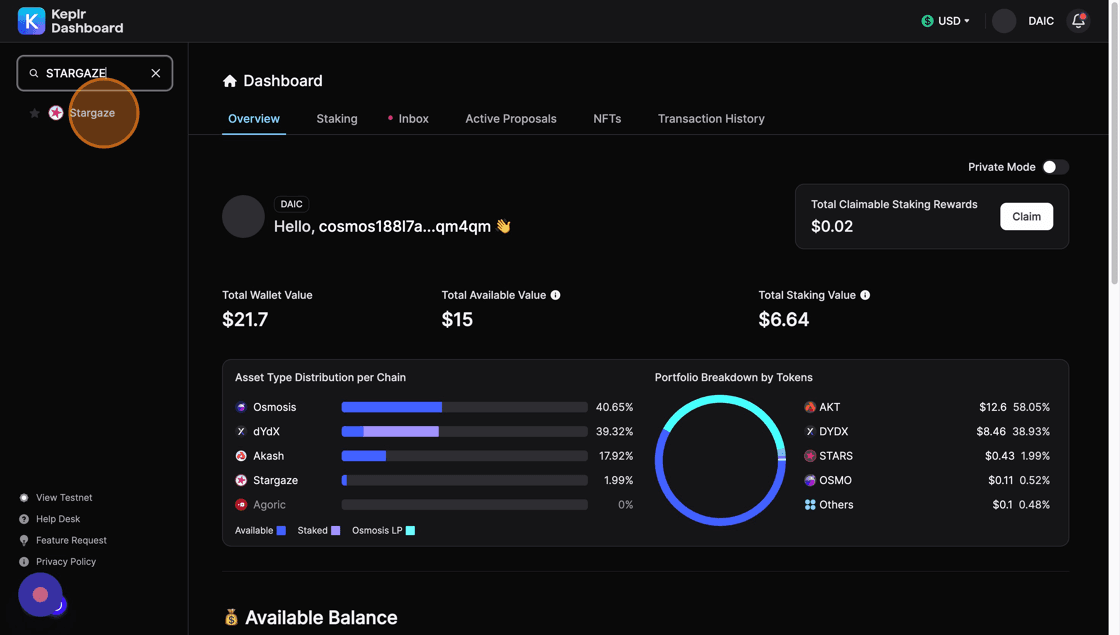Open the Help Desk link
Viewport: 1120px width, 635px height.
tap(57, 519)
